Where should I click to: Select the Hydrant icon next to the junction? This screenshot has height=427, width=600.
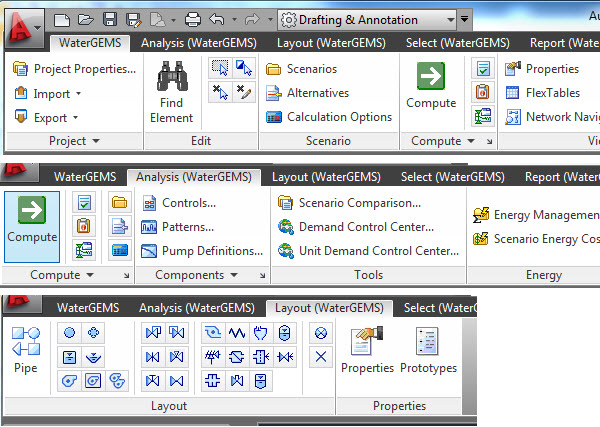[93, 333]
